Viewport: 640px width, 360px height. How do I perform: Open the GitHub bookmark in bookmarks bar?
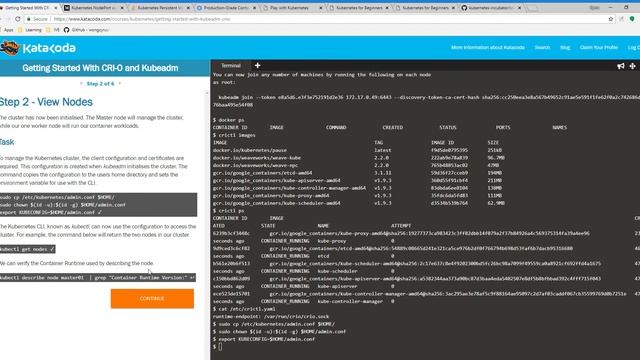pyautogui.click(x=86, y=30)
